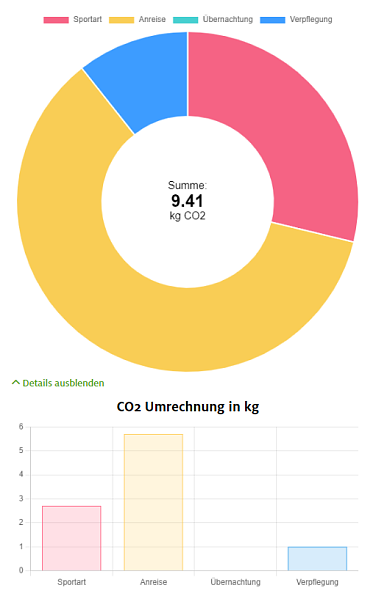This screenshot has height=599, width=376.
Task: Click the light blue Verpflegung bar
Action: click(x=317, y=559)
